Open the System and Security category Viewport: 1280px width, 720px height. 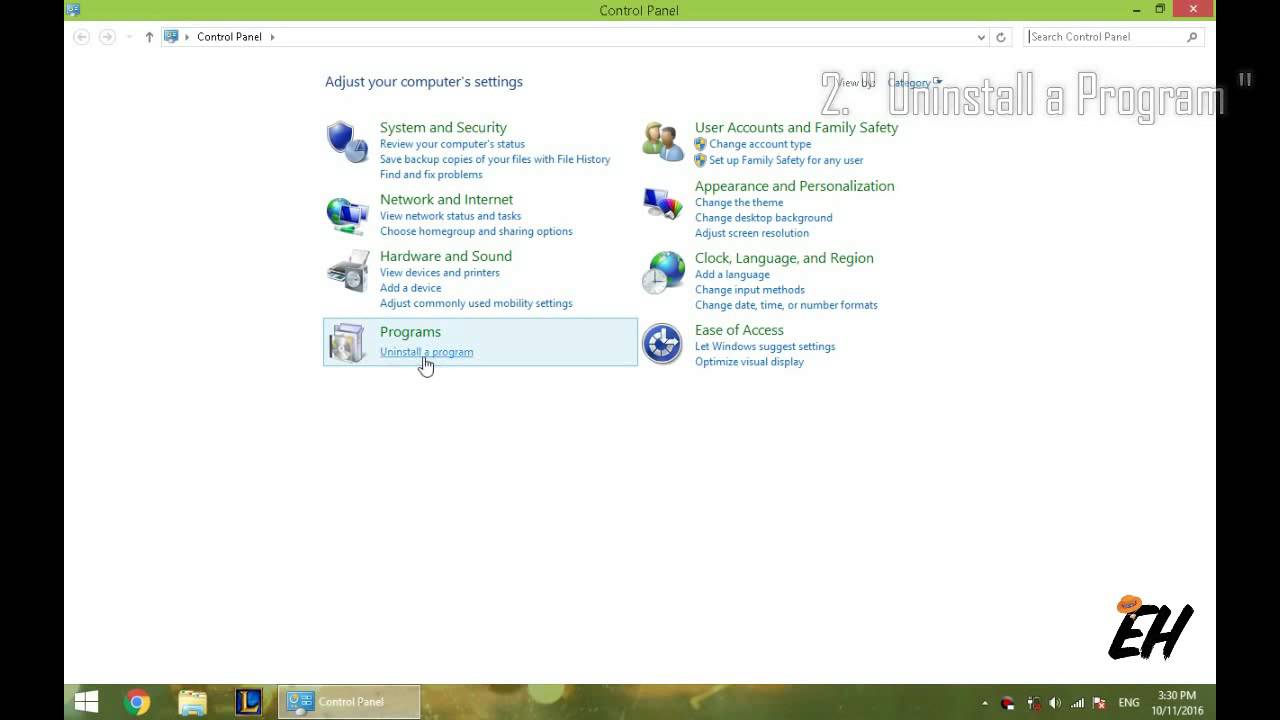tap(443, 127)
